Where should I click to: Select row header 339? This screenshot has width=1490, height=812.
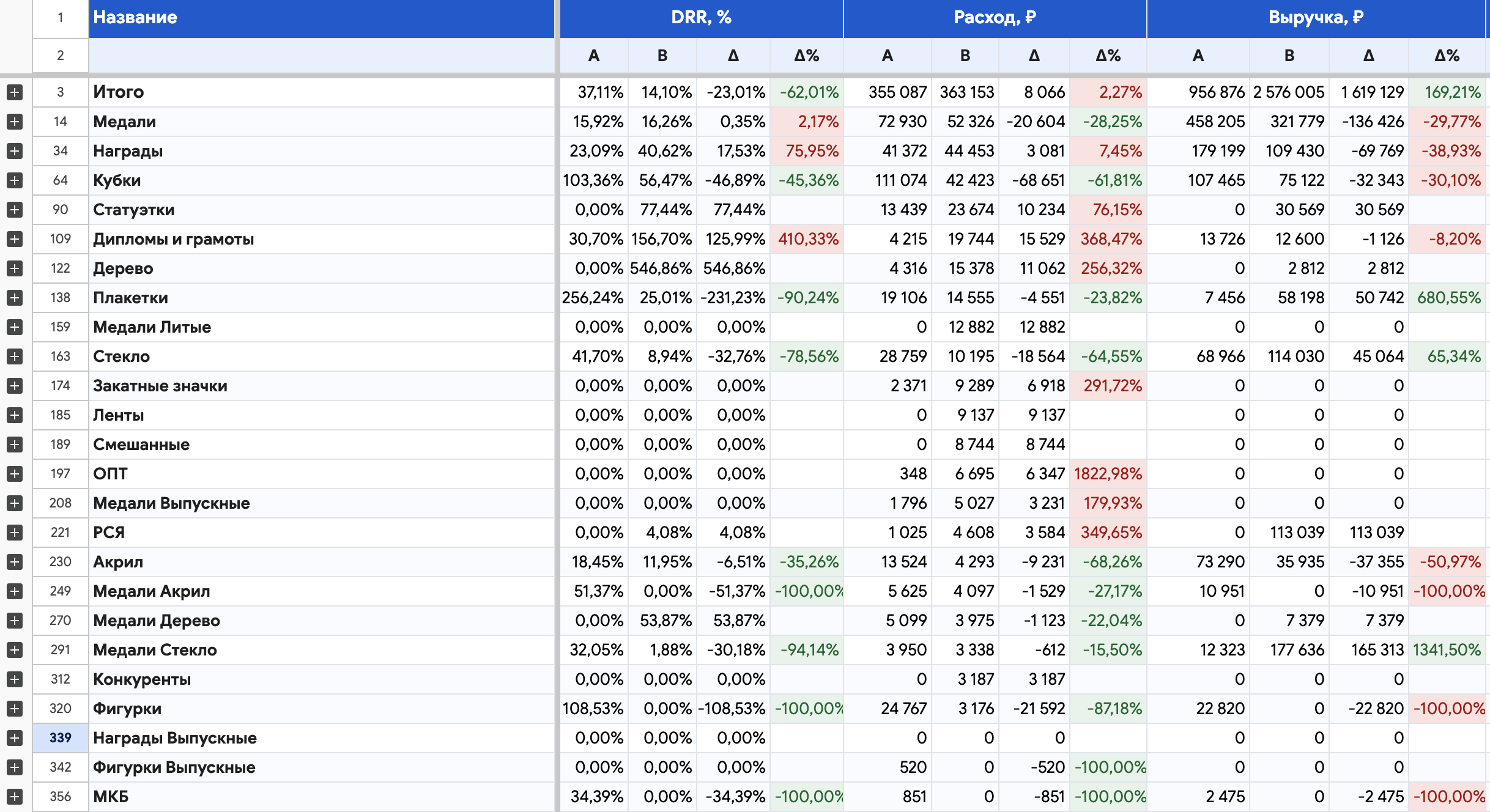[x=60, y=738]
